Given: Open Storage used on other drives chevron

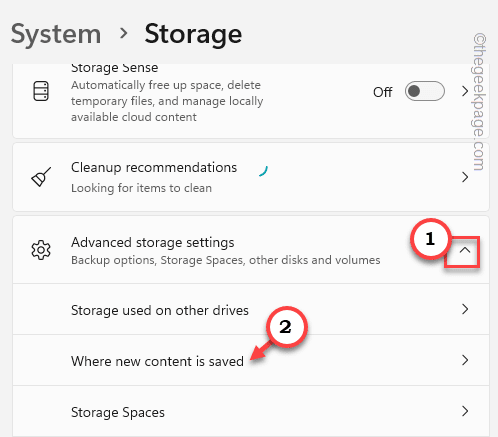Looking at the screenshot, I should click(x=465, y=309).
